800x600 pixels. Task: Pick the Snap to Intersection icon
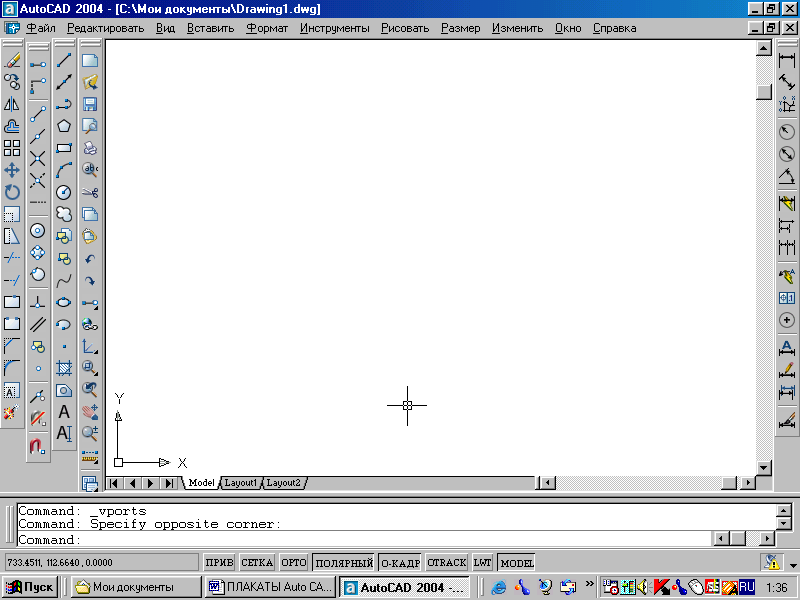click(38, 158)
